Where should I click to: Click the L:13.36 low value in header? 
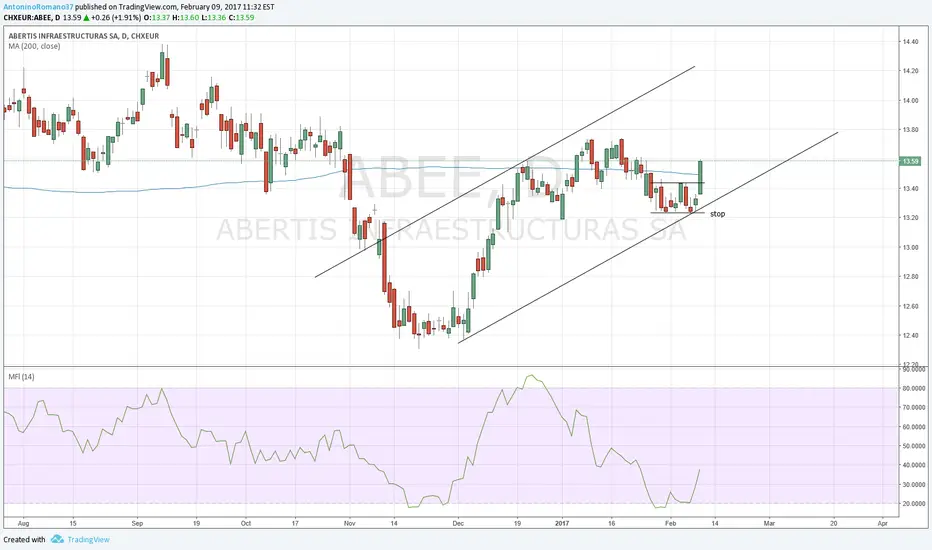pos(214,18)
